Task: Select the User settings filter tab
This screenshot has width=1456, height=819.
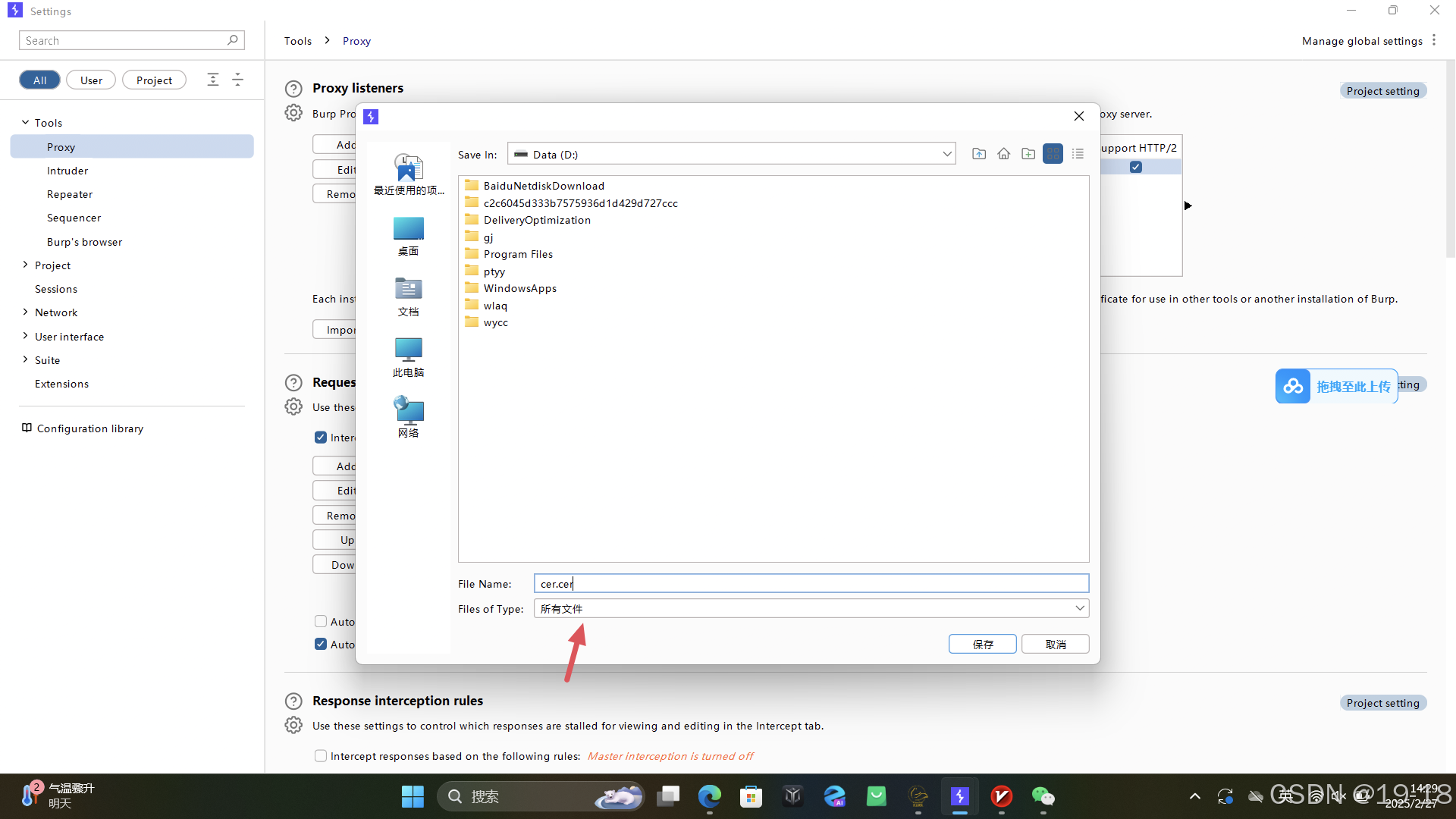Action: [91, 80]
